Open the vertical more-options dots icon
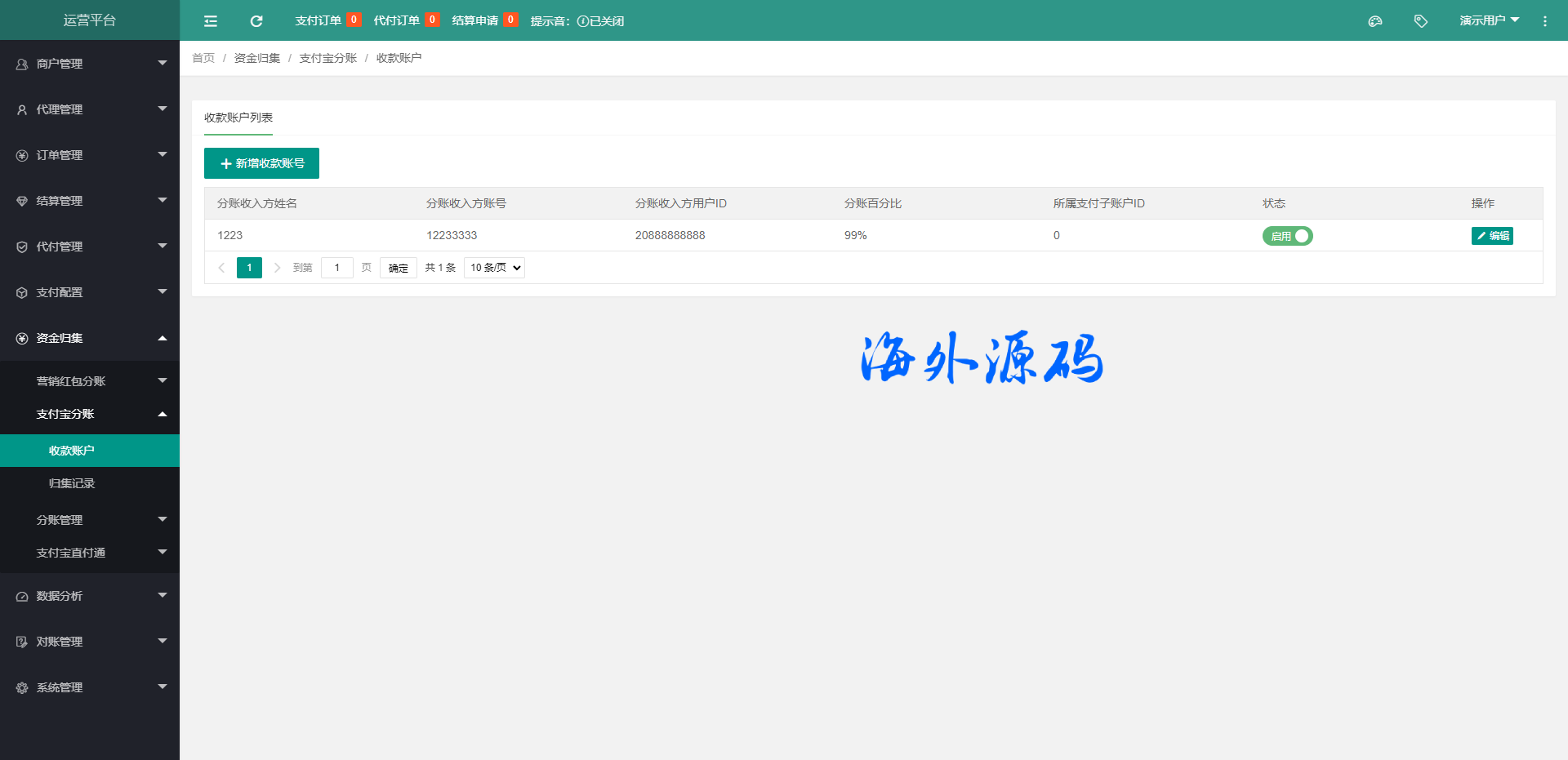Image resolution: width=1568 pixels, height=760 pixels. pos(1545,21)
